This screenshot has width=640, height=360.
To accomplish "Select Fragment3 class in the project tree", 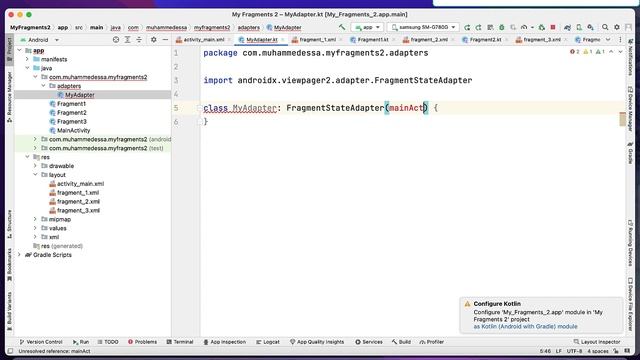I will click(x=71, y=122).
